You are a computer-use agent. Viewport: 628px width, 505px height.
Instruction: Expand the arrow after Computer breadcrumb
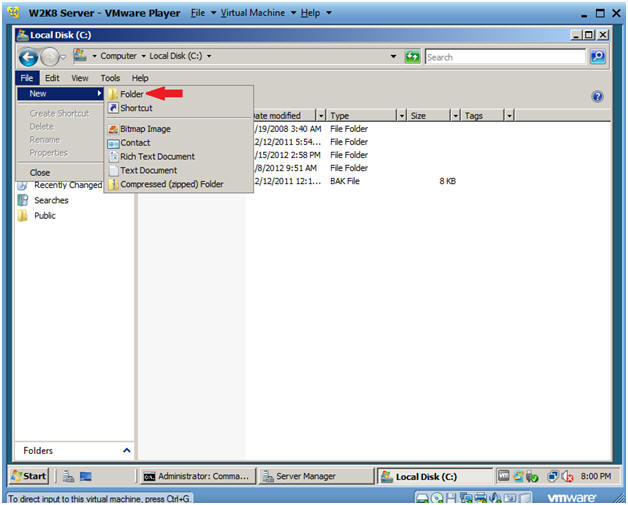[x=143, y=56]
